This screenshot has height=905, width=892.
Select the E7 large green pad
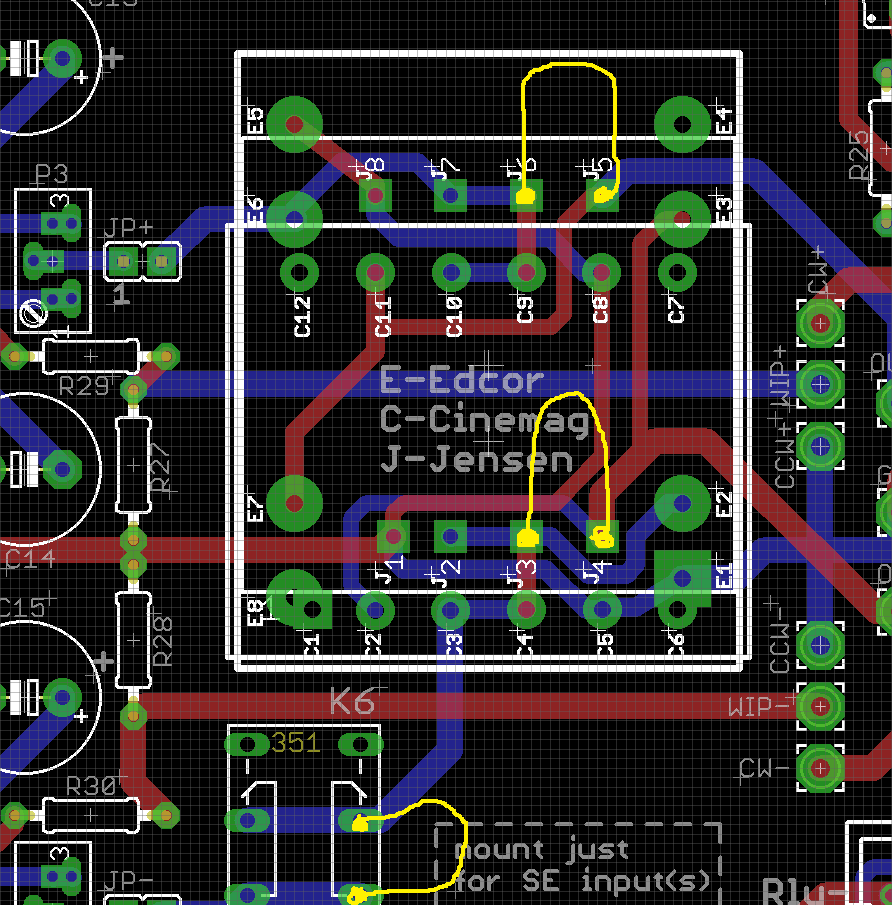click(294, 503)
